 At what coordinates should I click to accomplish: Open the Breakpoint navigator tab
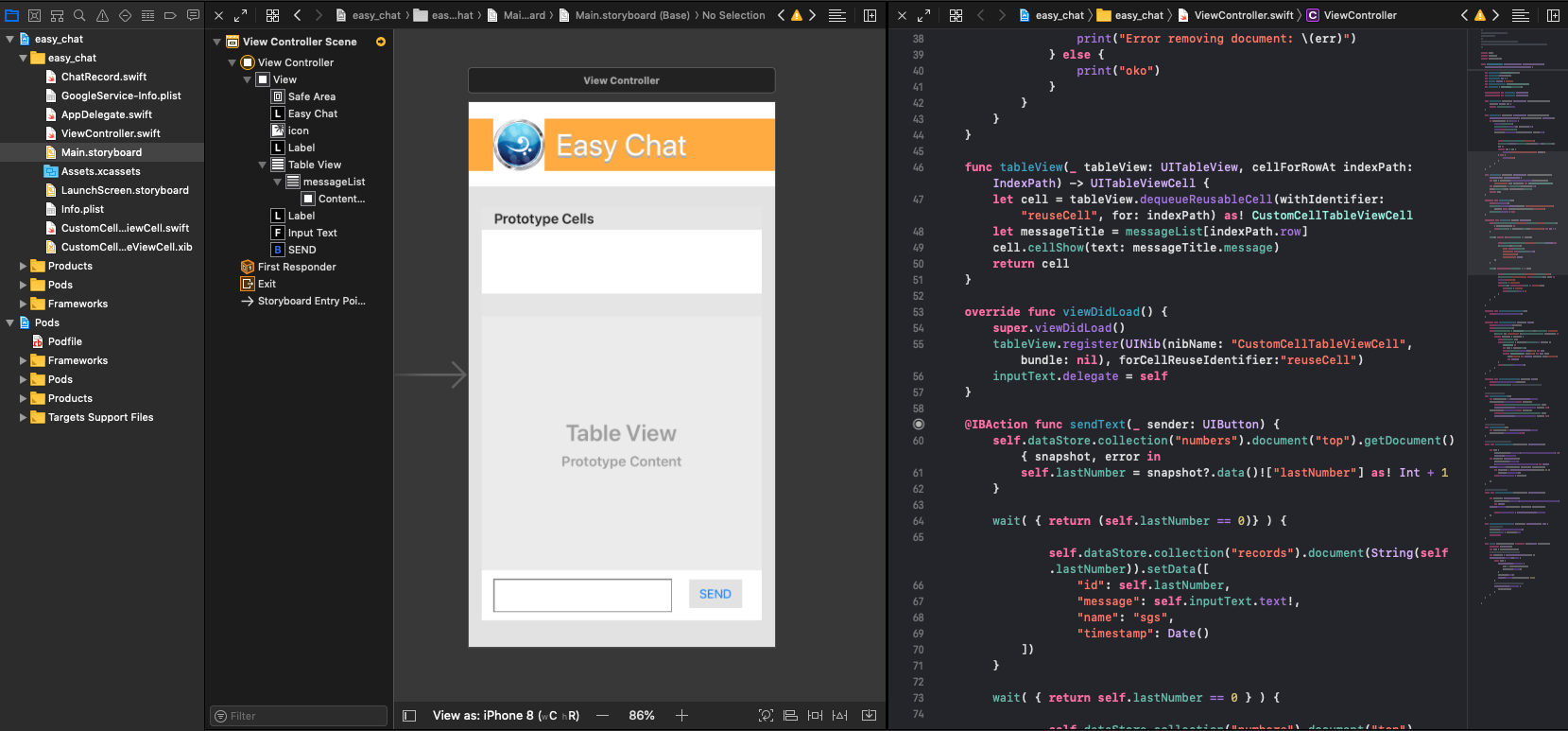170,15
